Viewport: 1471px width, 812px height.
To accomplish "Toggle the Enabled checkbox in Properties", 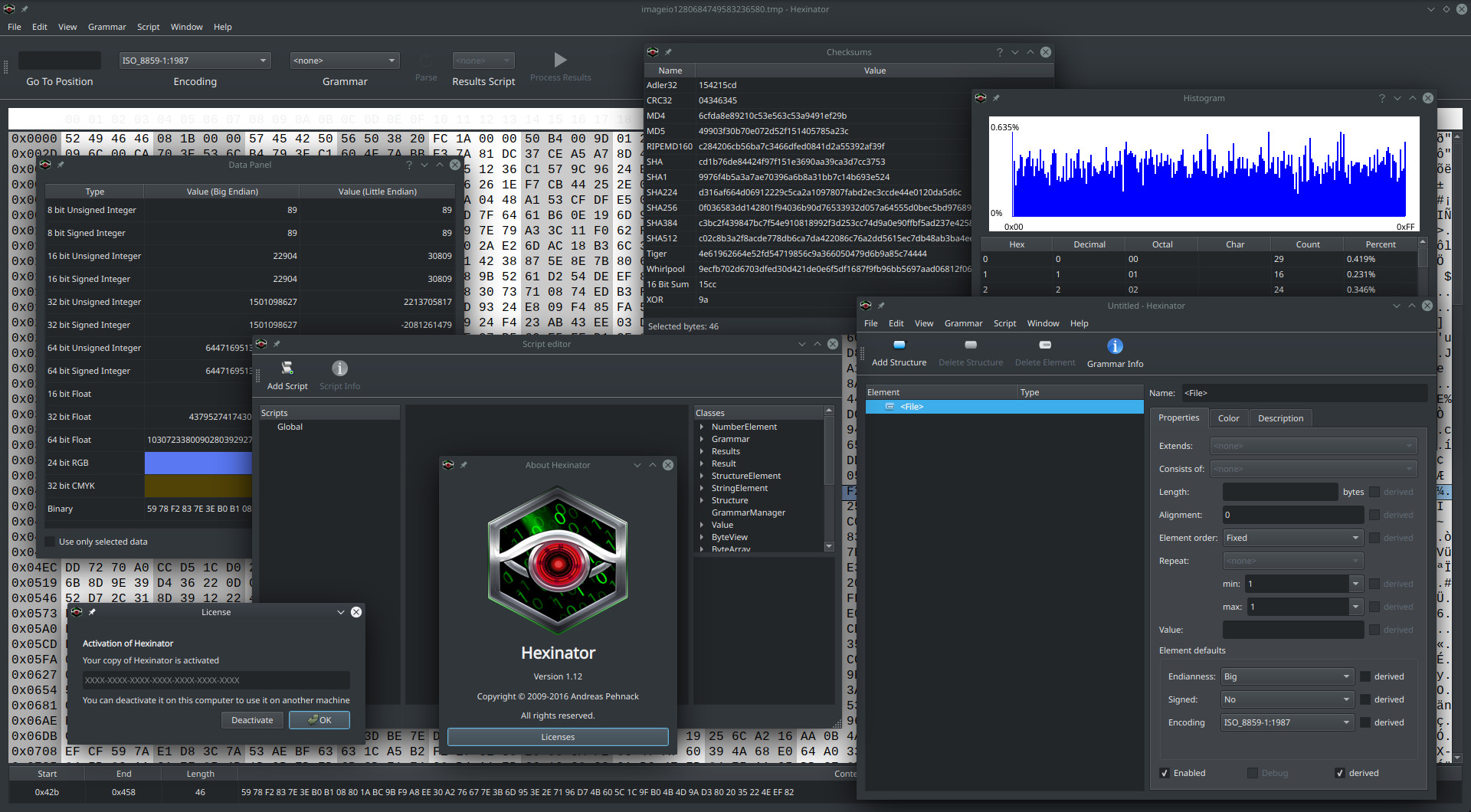I will click(x=1165, y=773).
